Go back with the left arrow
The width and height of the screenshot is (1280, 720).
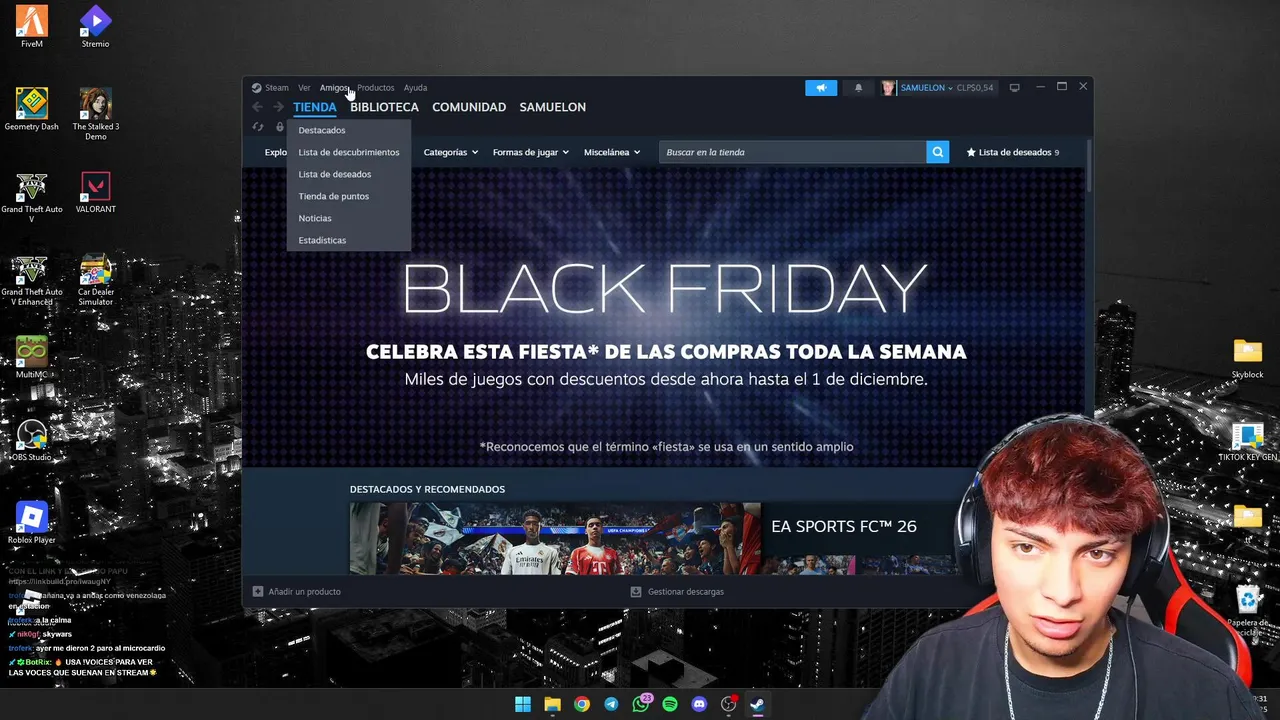[x=258, y=107]
